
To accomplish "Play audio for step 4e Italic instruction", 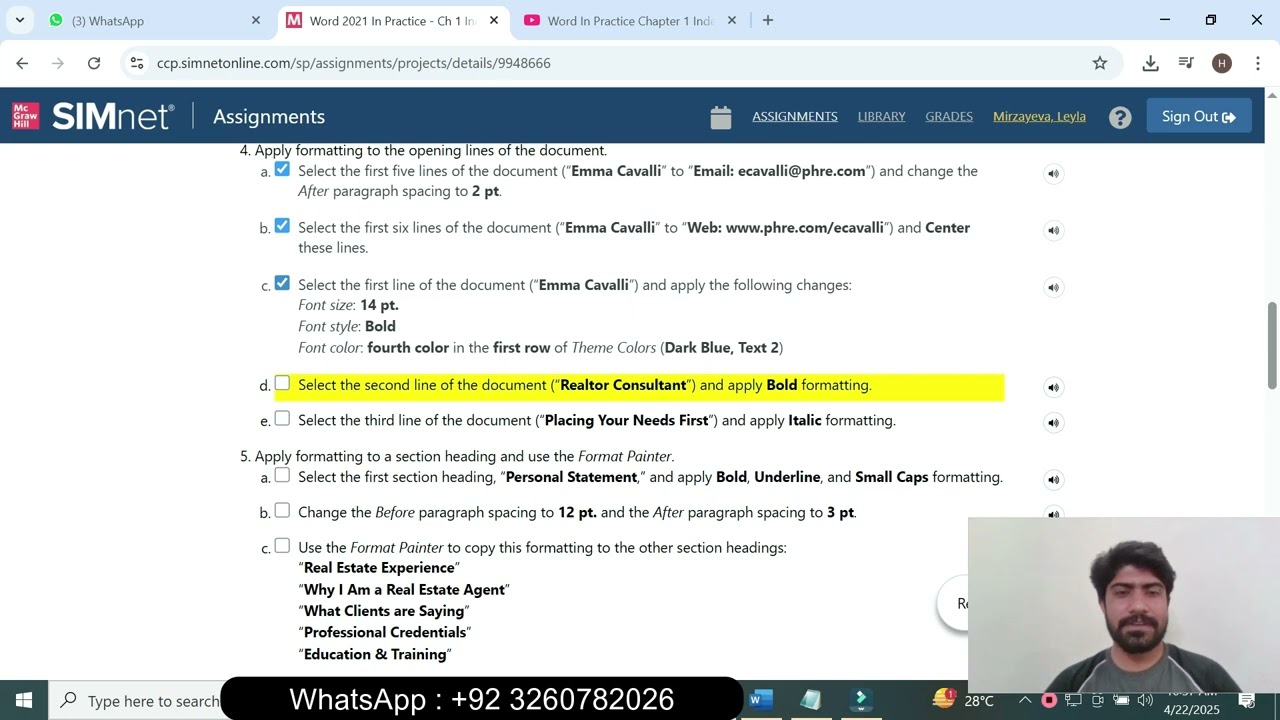I will pos(1053,423).
